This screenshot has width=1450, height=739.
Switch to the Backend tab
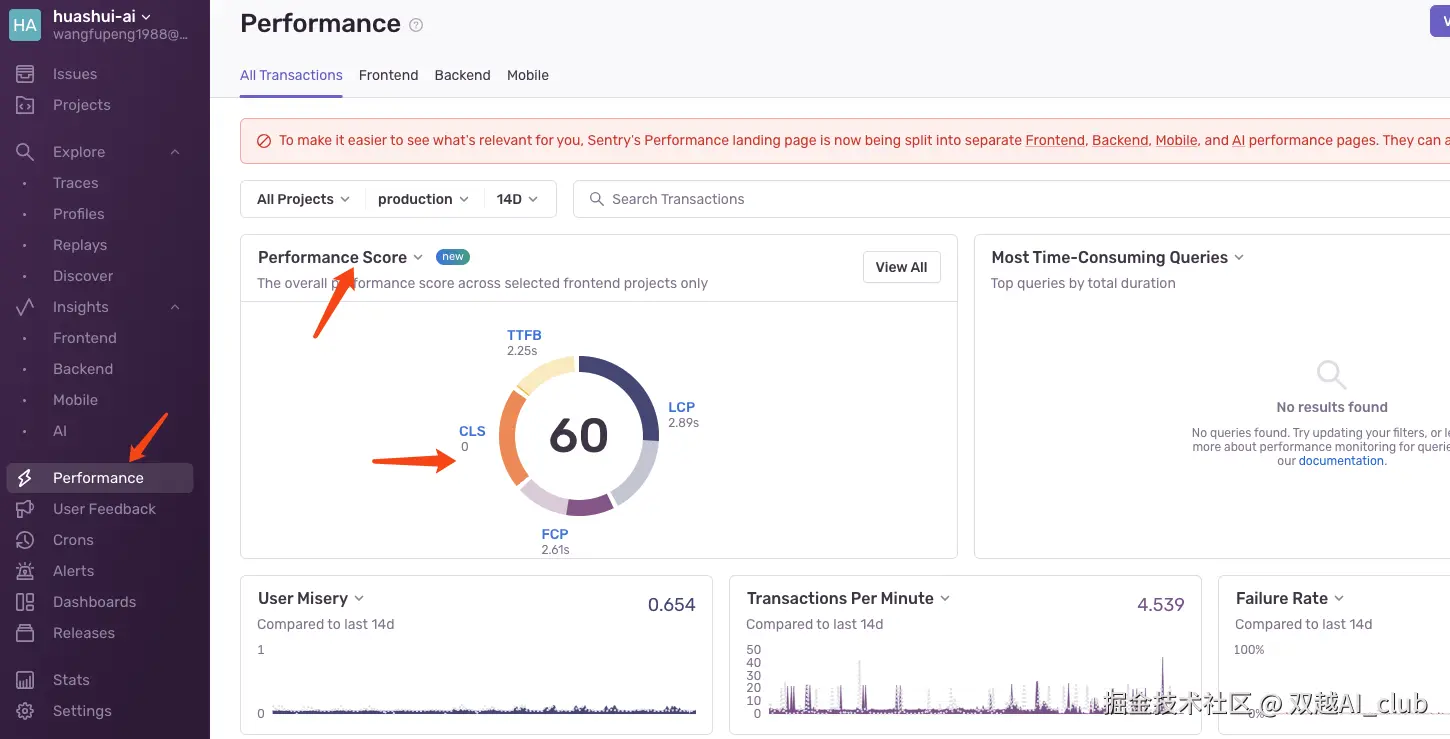[462, 75]
